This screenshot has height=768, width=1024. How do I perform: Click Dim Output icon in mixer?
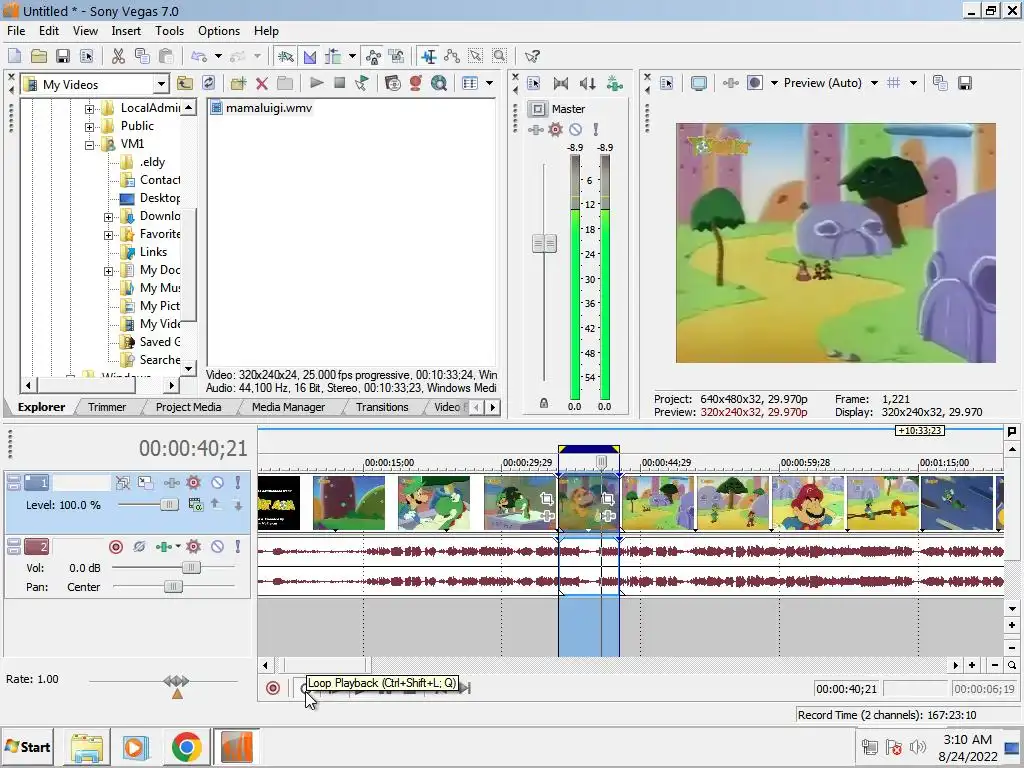pyautogui.click(x=587, y=83)
